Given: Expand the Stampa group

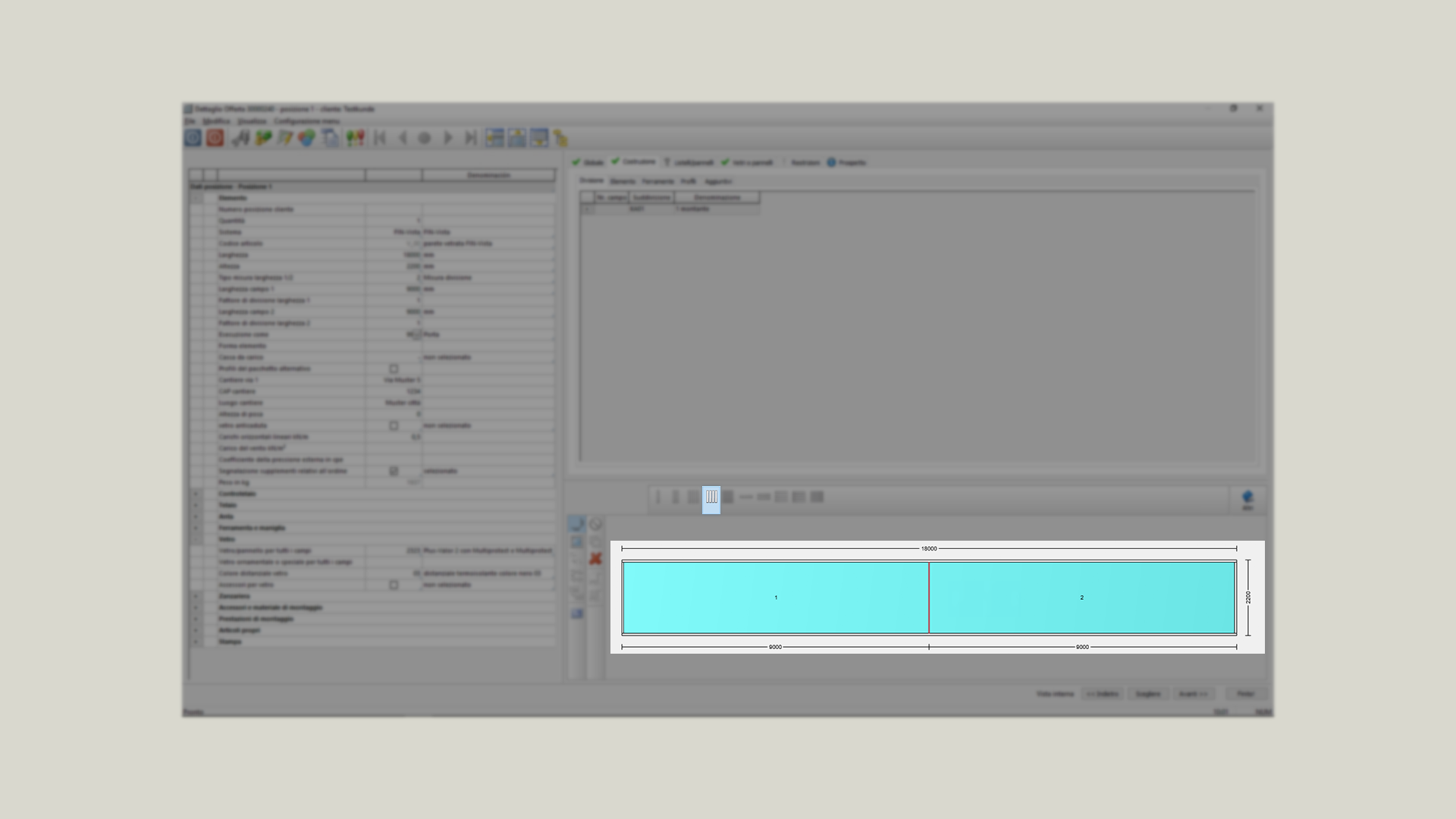Looking at the screenshot, I should [196, 642].
